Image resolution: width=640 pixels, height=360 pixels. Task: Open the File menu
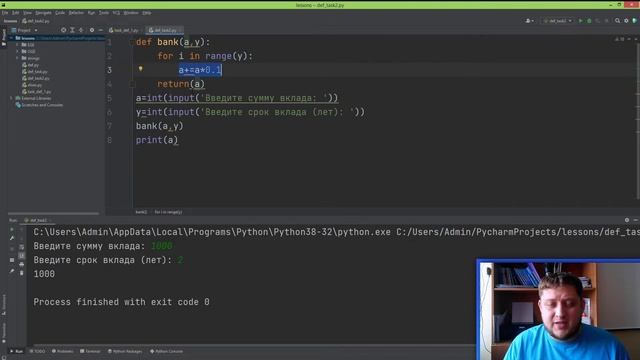(5, 13)
